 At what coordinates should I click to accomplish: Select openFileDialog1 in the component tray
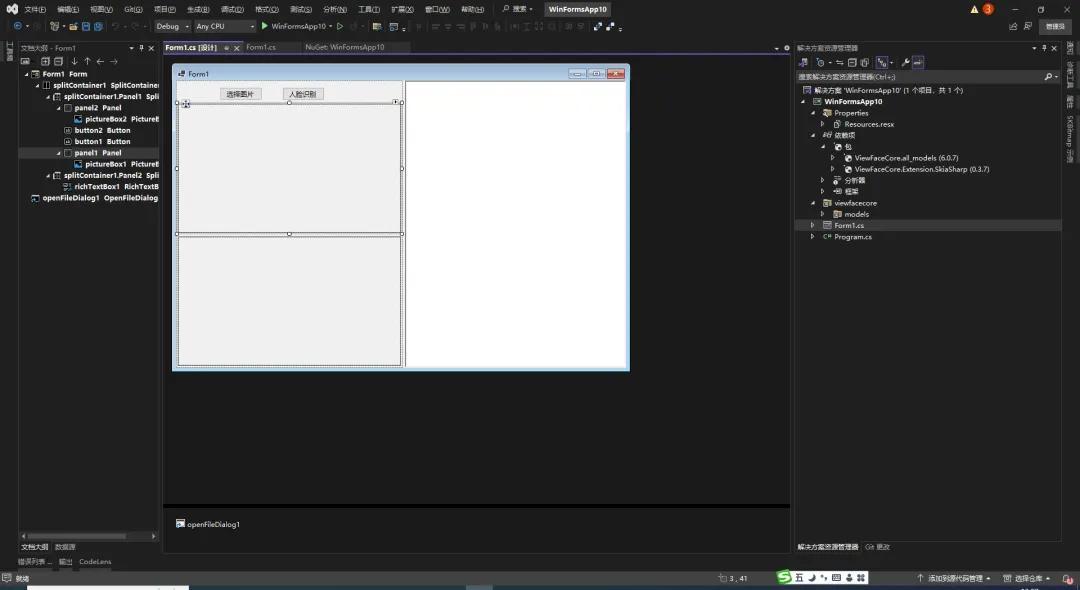pyautogui.click(x=210, y=523)
